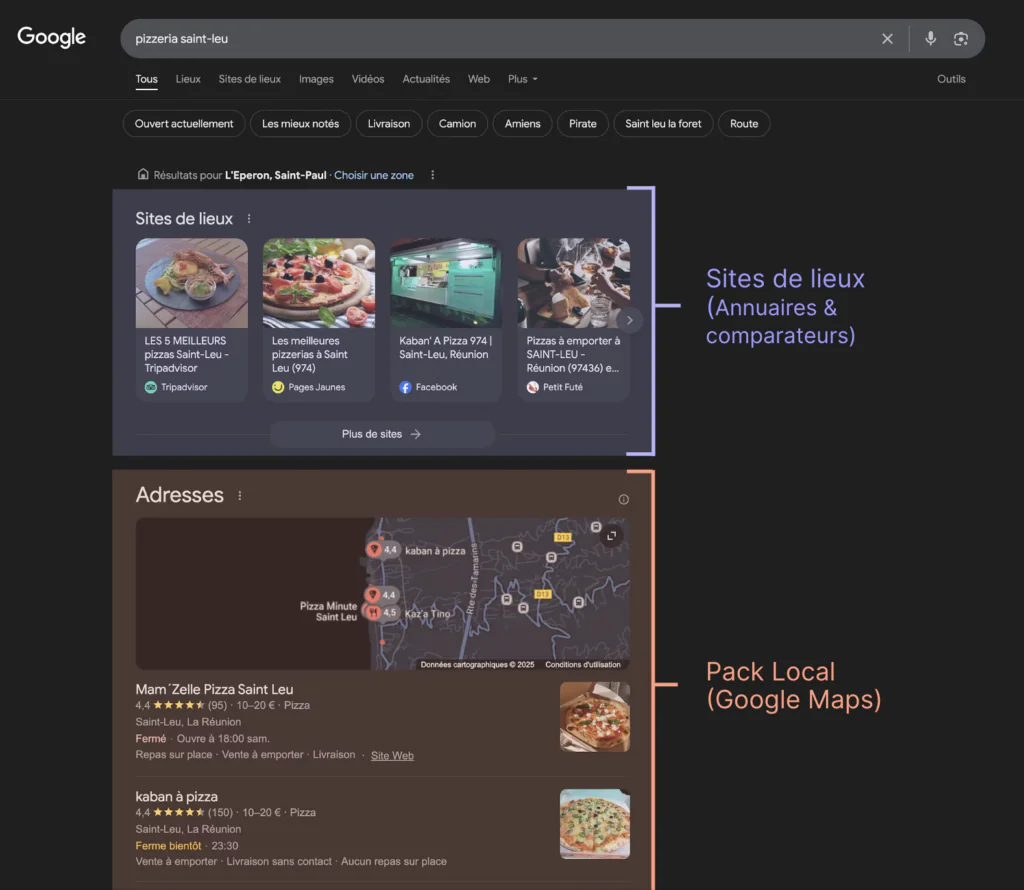1024x890 pixels.
Task: Click the home location icon beside Résultats pour
Action: 143,174
